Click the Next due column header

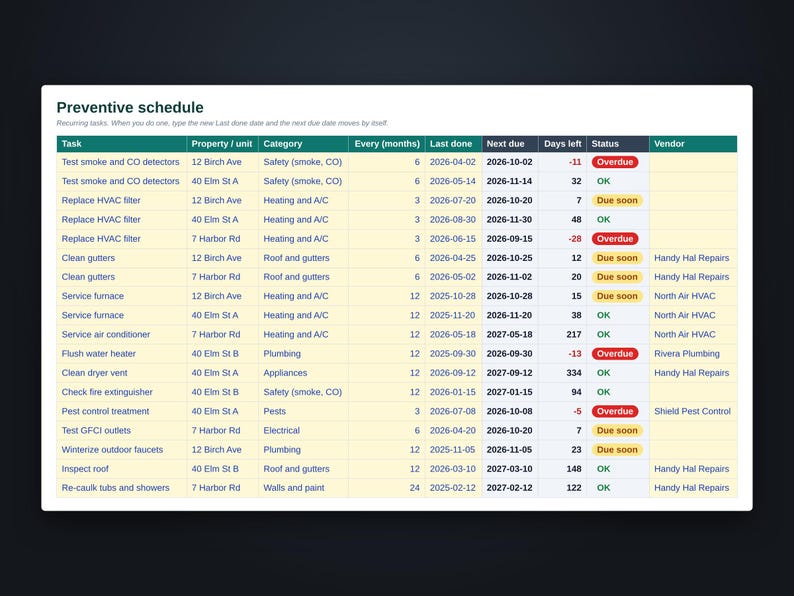[510, 144]
